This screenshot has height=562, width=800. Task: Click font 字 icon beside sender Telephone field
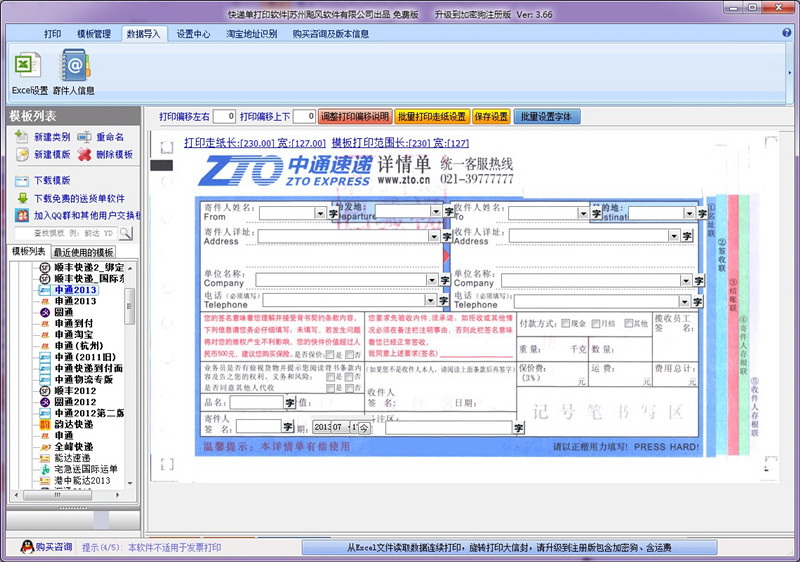[443, 301]
